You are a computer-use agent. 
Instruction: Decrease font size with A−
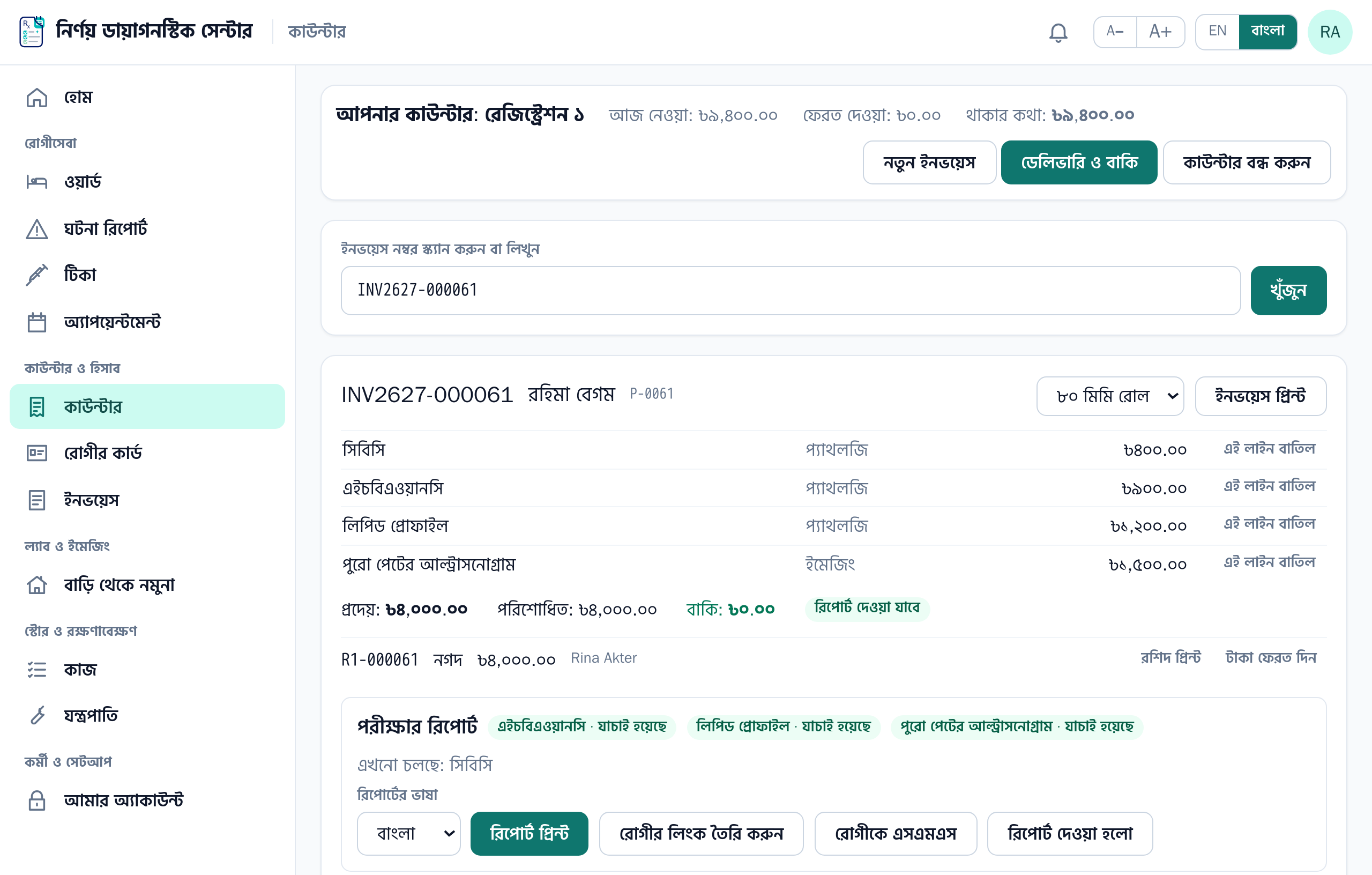1114,31
